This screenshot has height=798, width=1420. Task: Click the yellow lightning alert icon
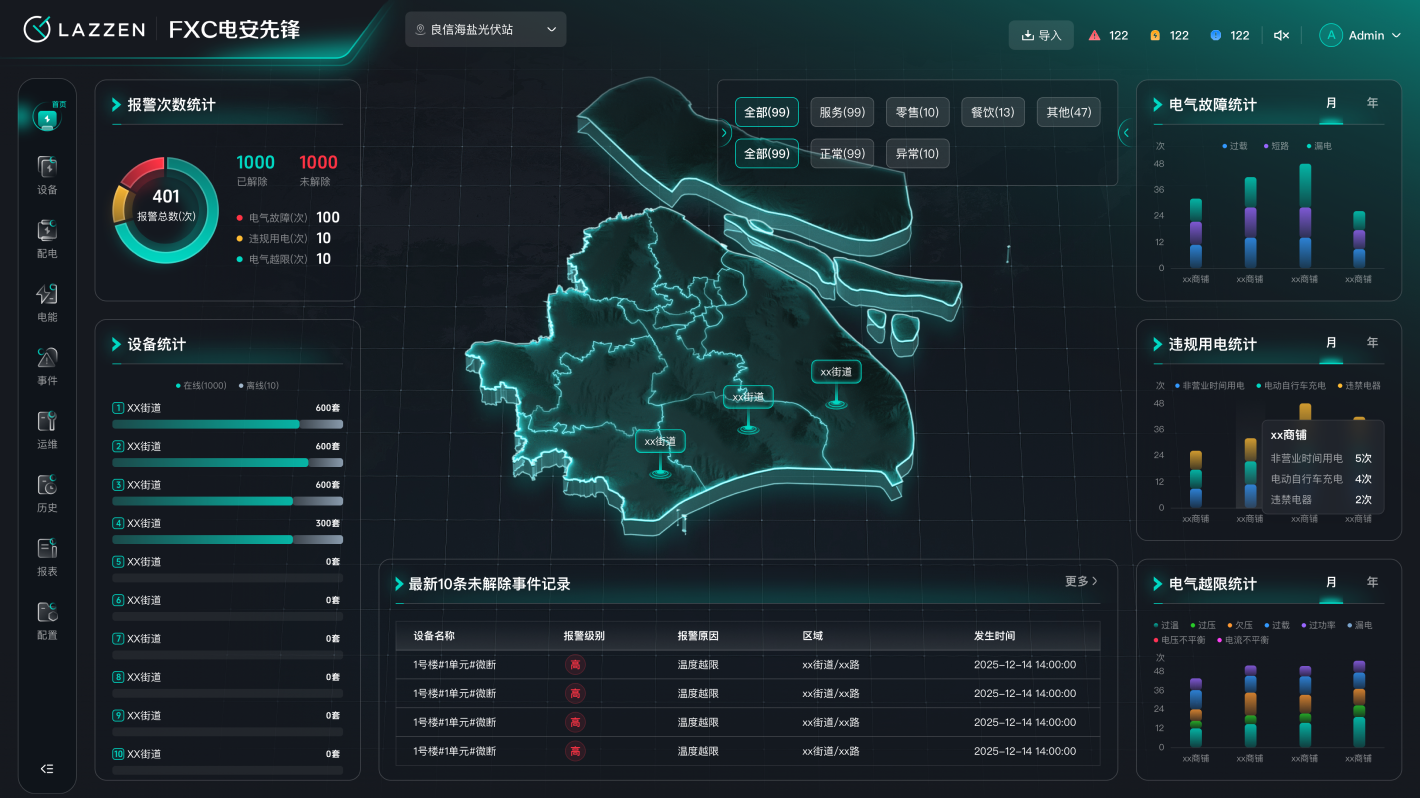pyautogui.click(x=1155, y=35)
